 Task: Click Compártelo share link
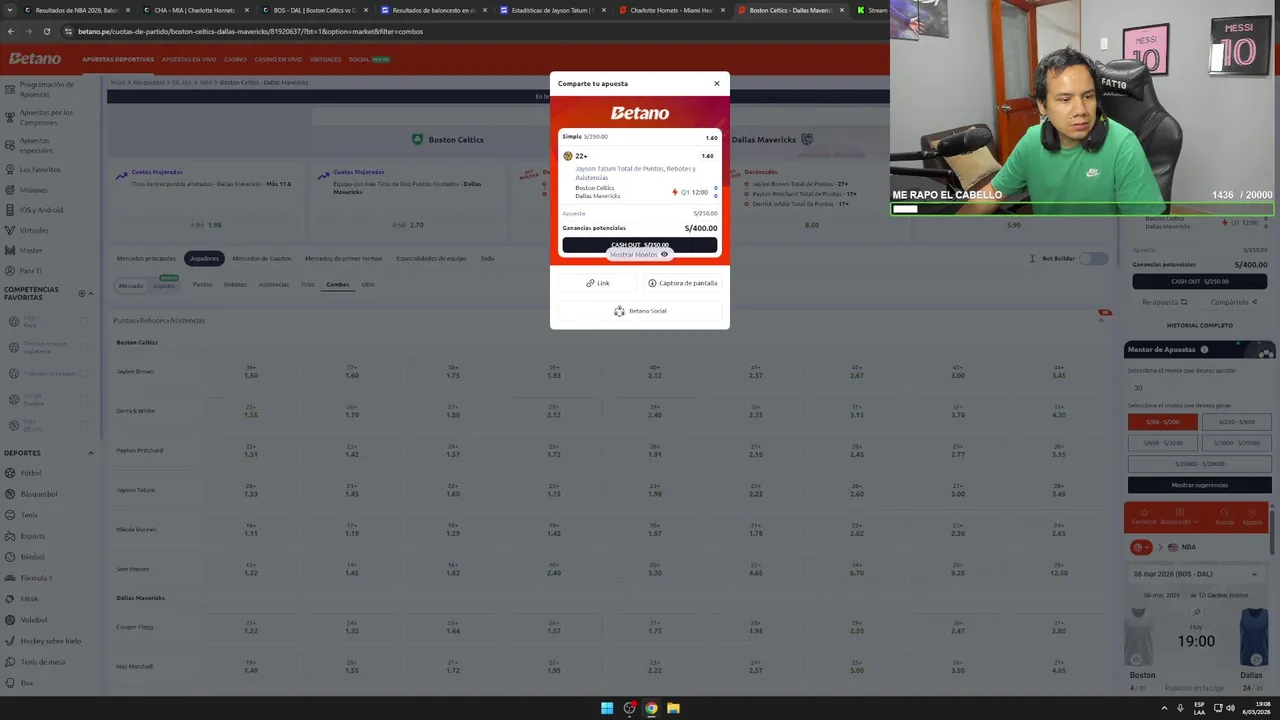1233,302
